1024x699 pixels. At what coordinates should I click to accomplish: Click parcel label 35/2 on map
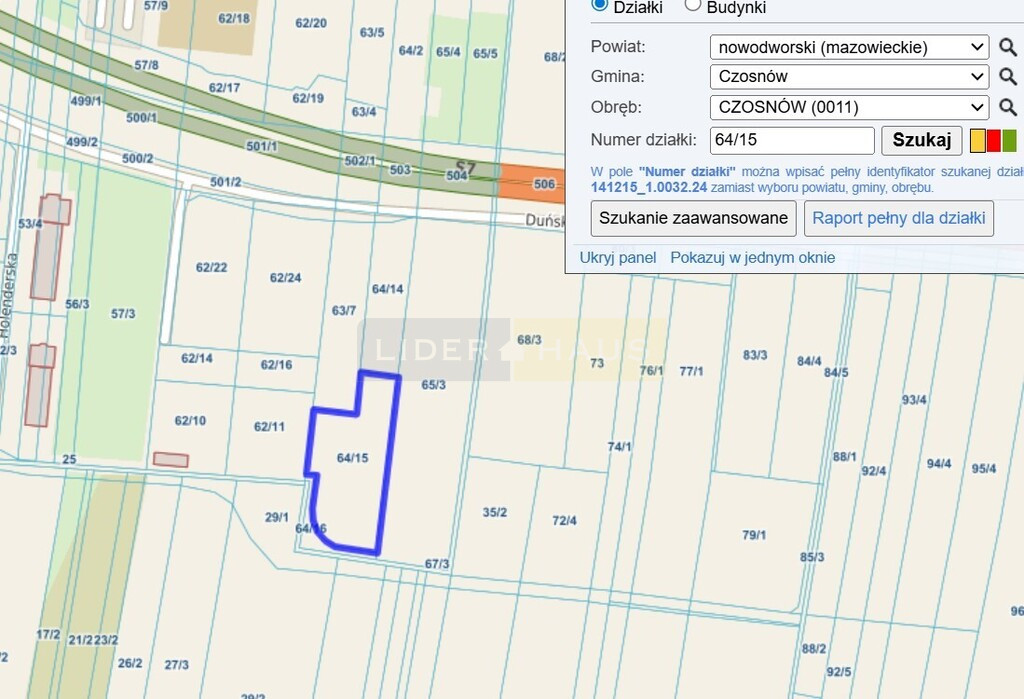[494, 512]
